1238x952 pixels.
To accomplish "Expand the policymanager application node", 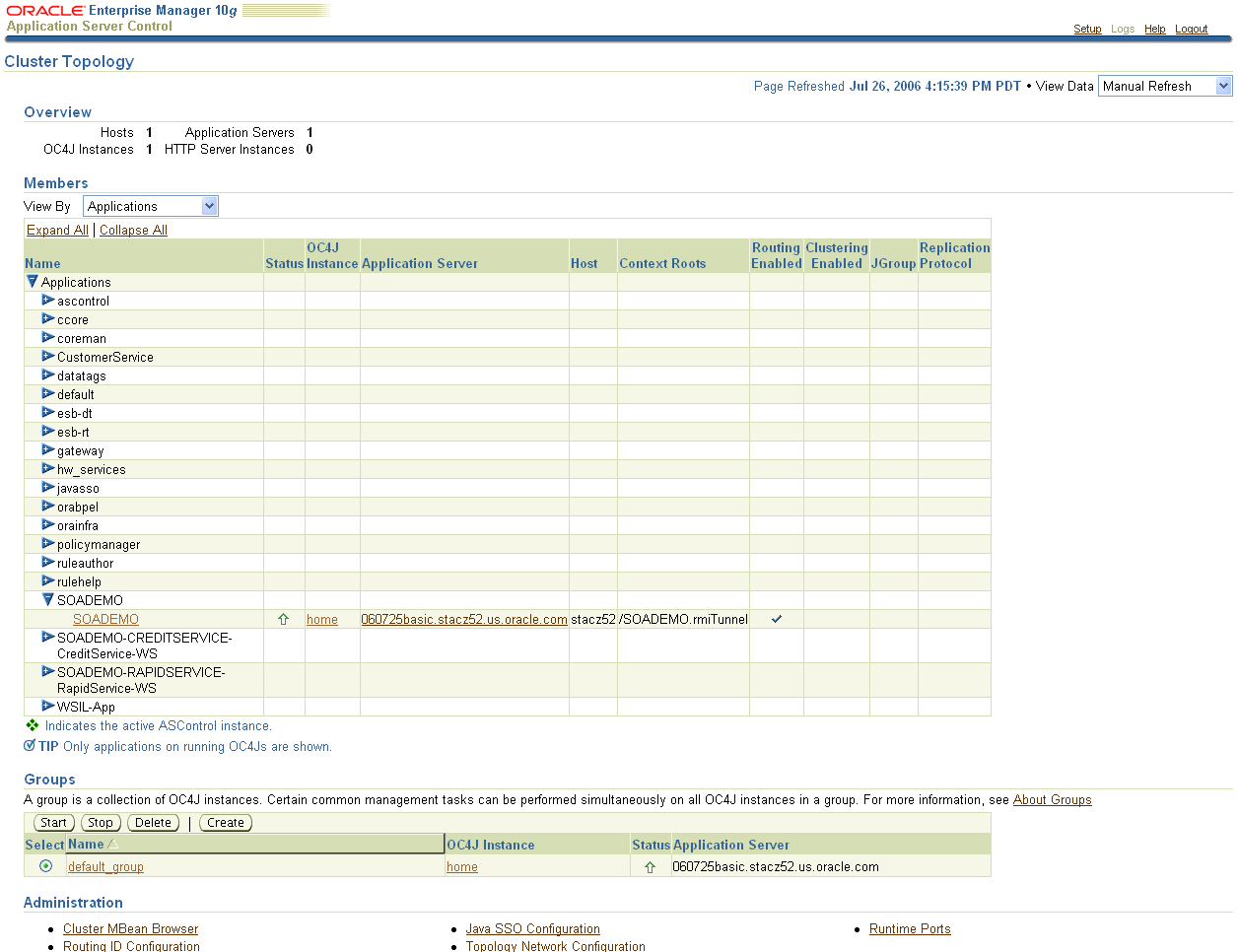I will coord(47,544).
